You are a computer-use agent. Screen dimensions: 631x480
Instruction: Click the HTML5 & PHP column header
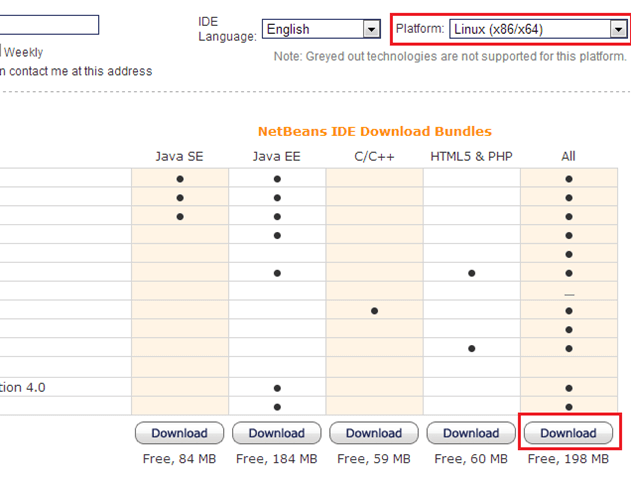[x=471, y=156]
